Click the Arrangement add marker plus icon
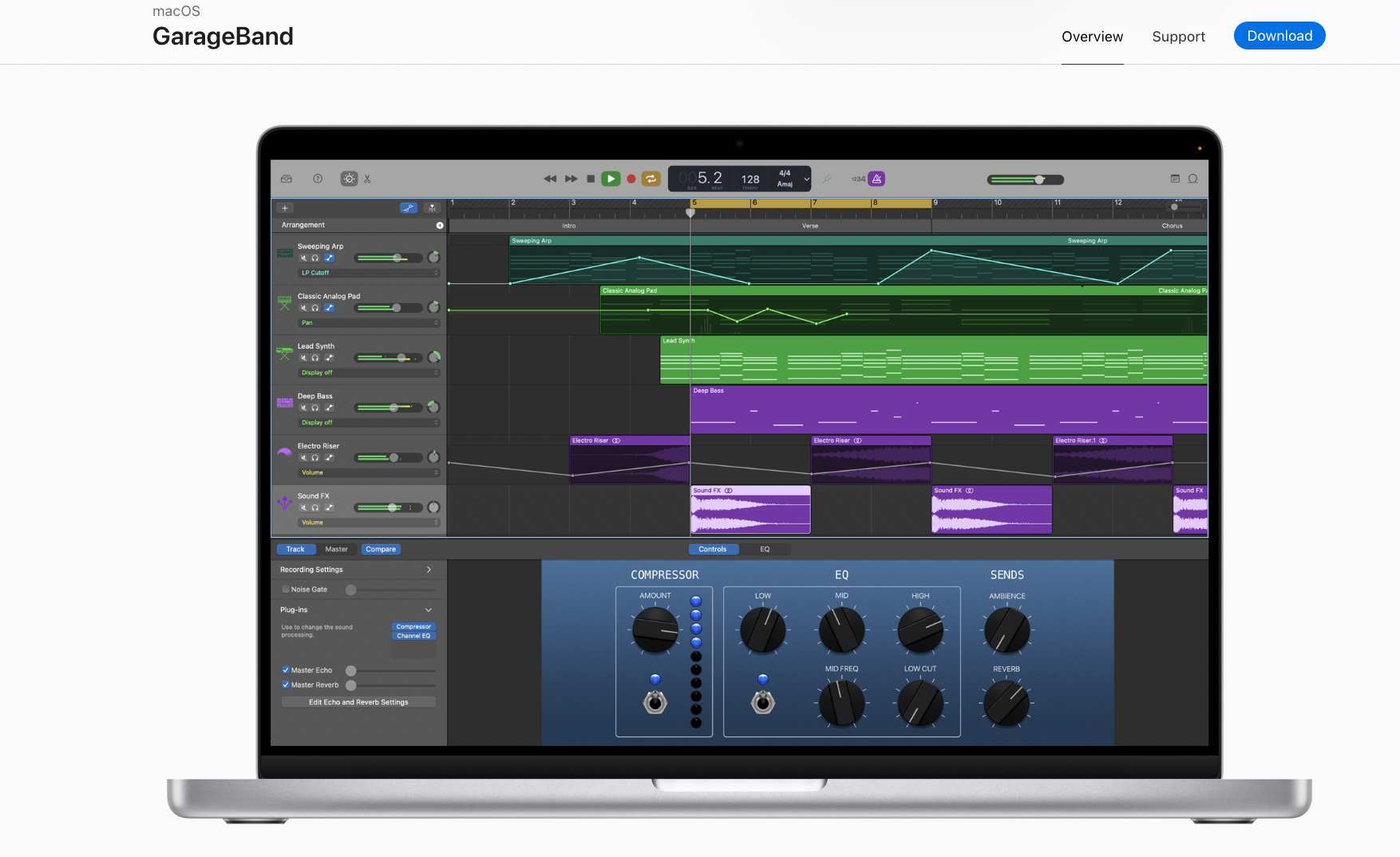Image resolution: width=1400 pixels, height=857 pixels. [440, 225]
